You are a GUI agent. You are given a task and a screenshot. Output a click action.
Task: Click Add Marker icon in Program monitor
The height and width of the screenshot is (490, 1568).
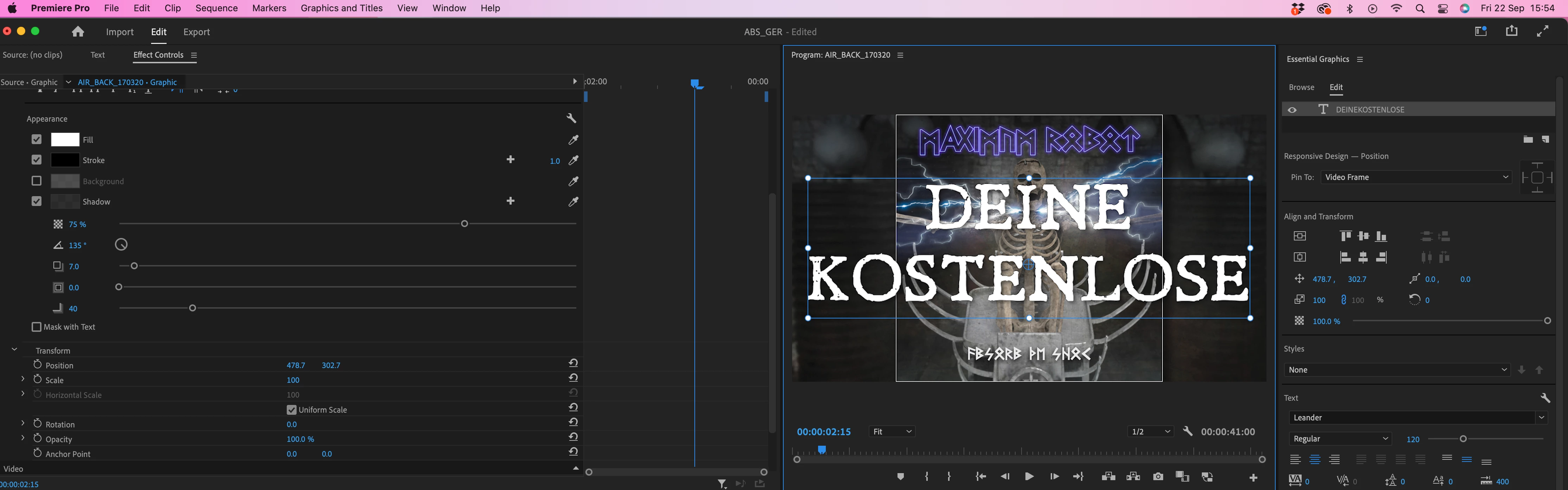pos(900,477)
